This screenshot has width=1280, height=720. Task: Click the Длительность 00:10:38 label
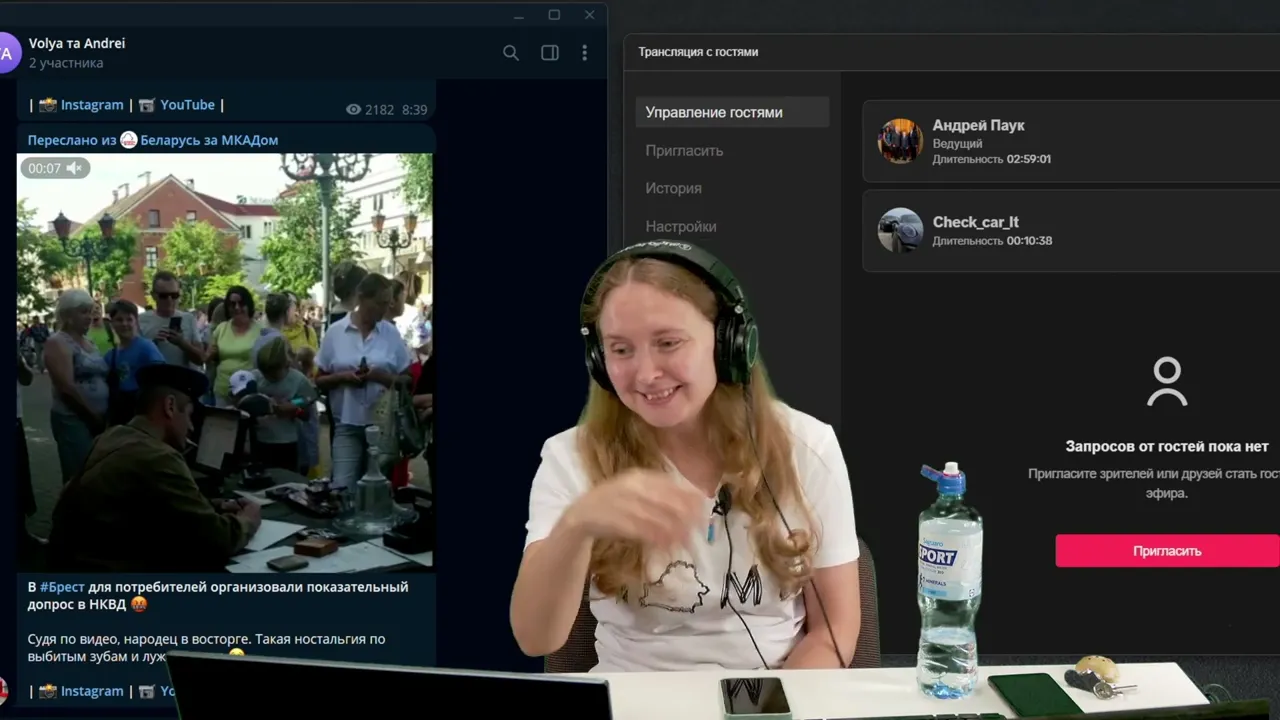pyautogui.click(x=992, y=241)
